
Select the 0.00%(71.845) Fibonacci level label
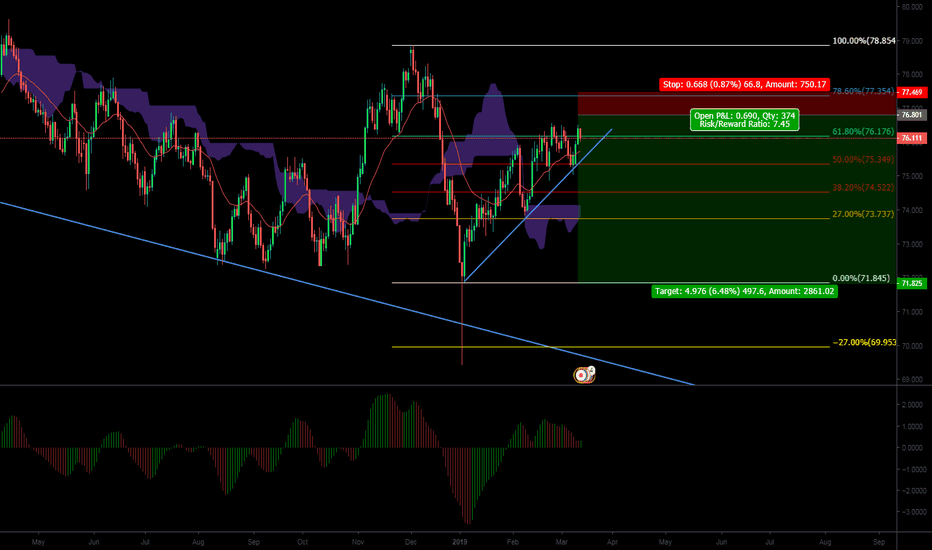point(861,278)
